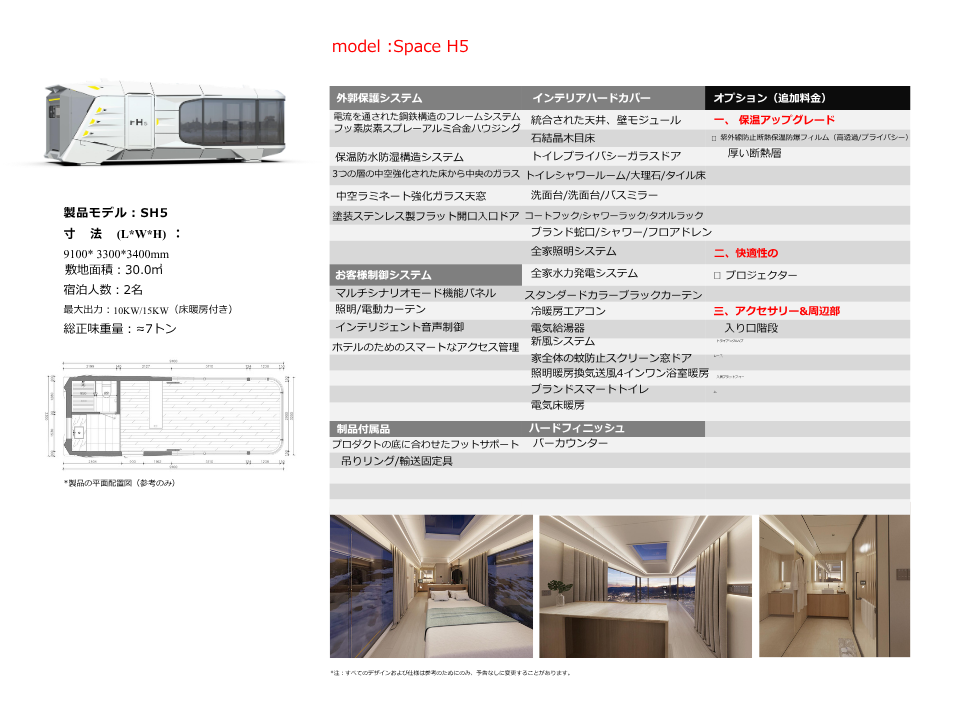The image size is (960, 720).
Task: Tick the 紫外線防止断熱保温防爆フィルム checkbox
Action: (714, 138)
